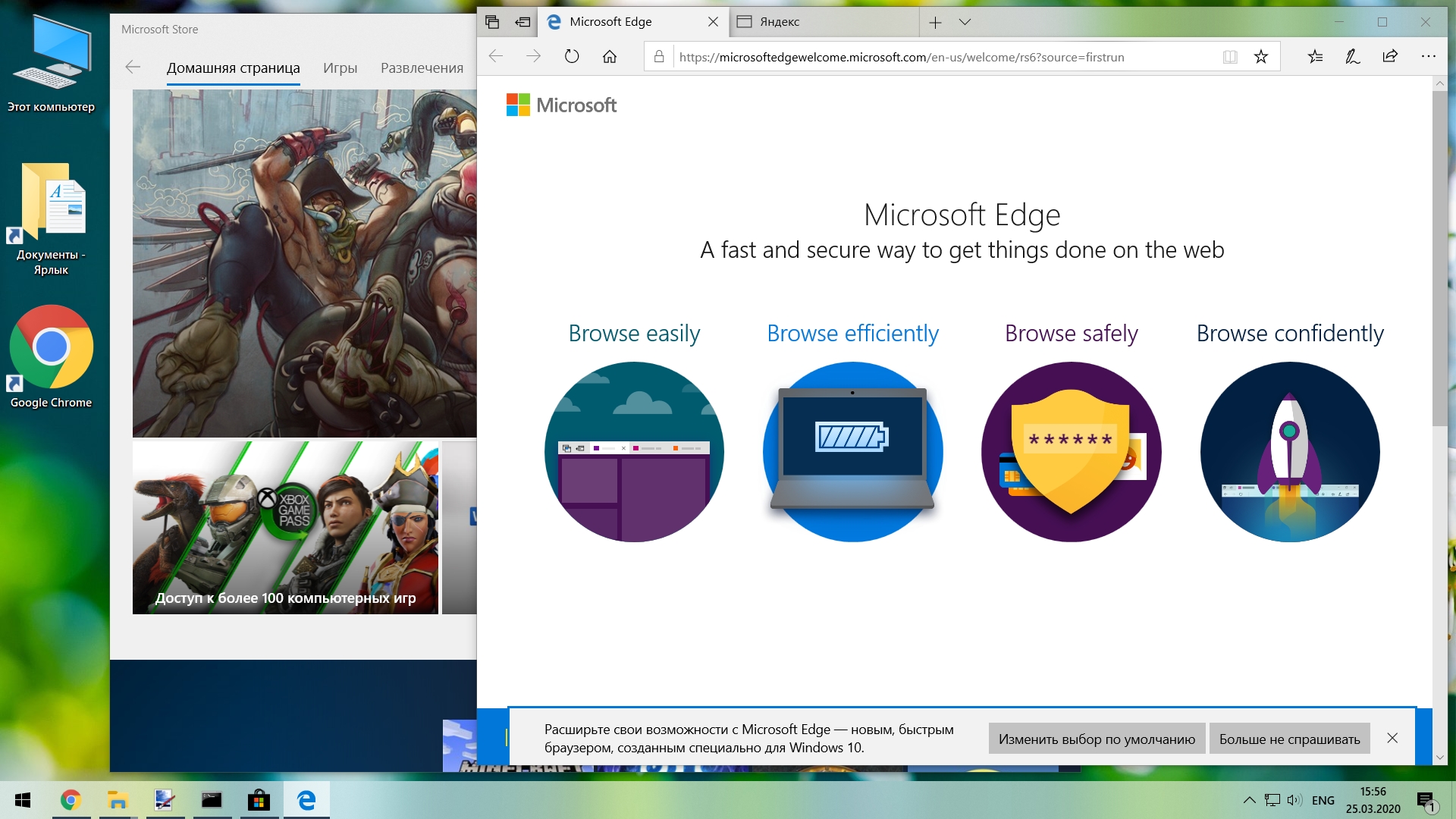Viewport: 1456px width, 819px height.
Task: Open Документы - Ярлык desktop shortcut
Action: (51, 220)
